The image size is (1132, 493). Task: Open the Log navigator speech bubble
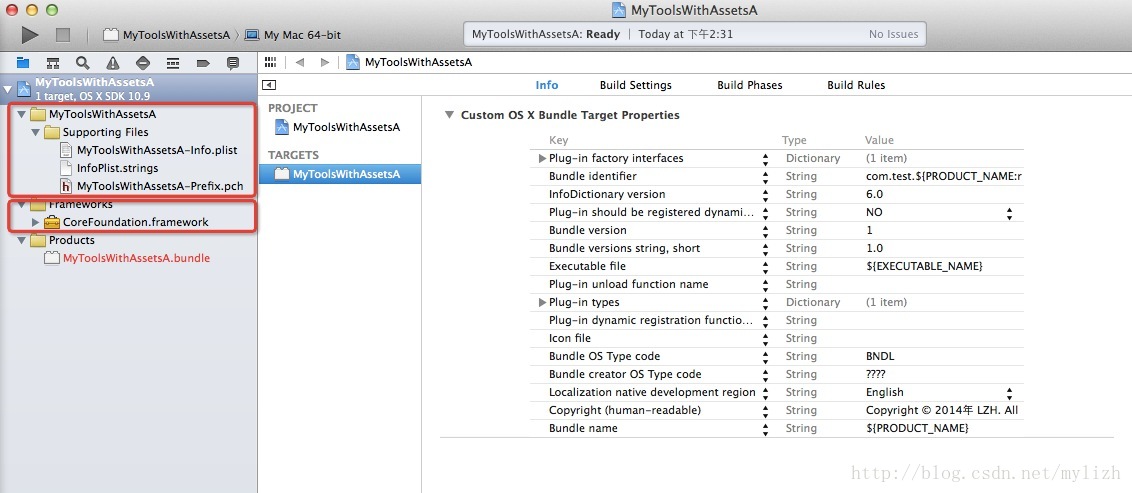[x=232, y=63]
